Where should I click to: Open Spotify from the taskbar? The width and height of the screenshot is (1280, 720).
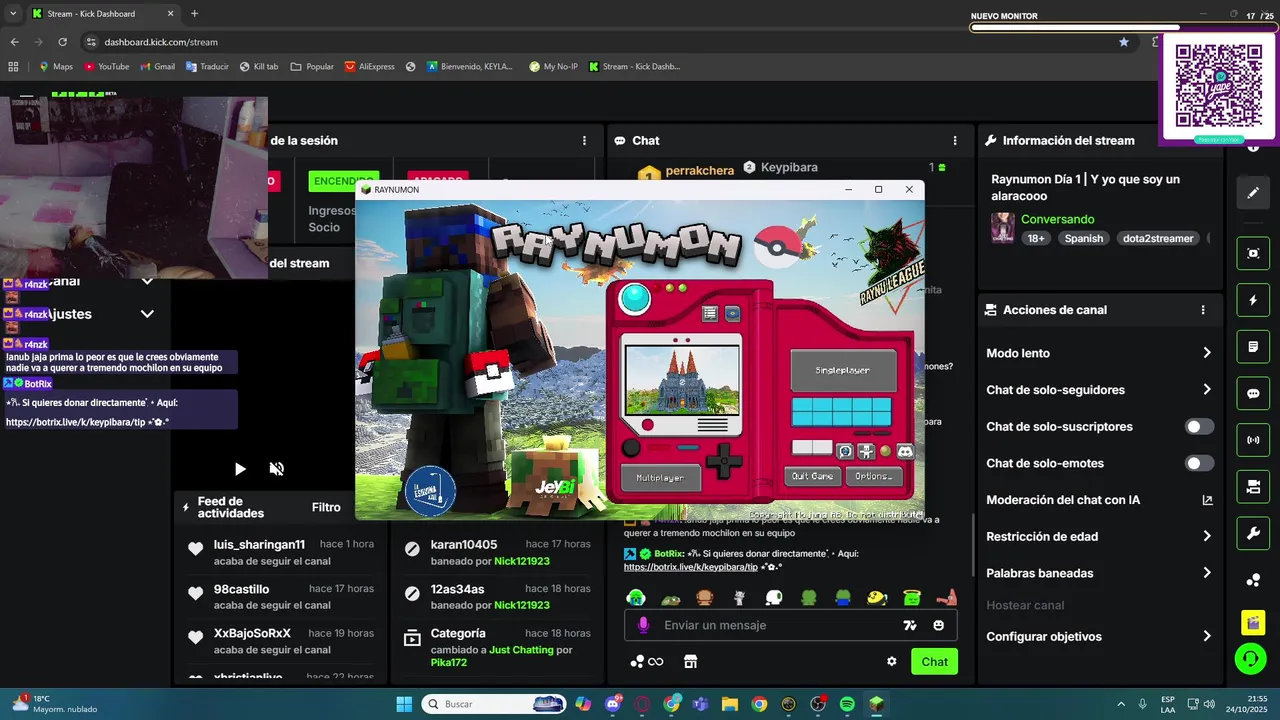click(x=847, y=704)
